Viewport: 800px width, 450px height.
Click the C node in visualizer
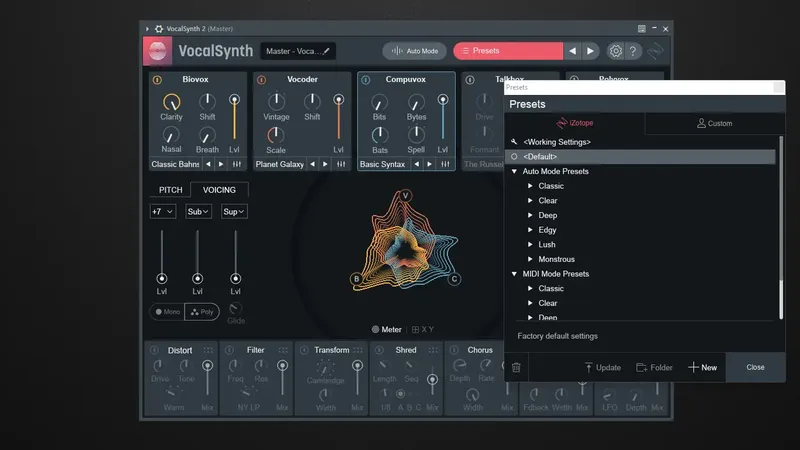point(454,279)
